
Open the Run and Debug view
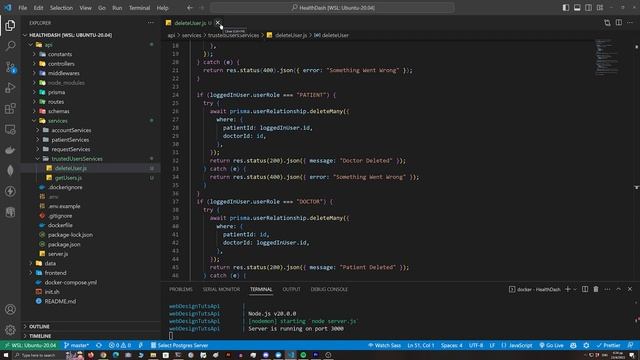10,88
